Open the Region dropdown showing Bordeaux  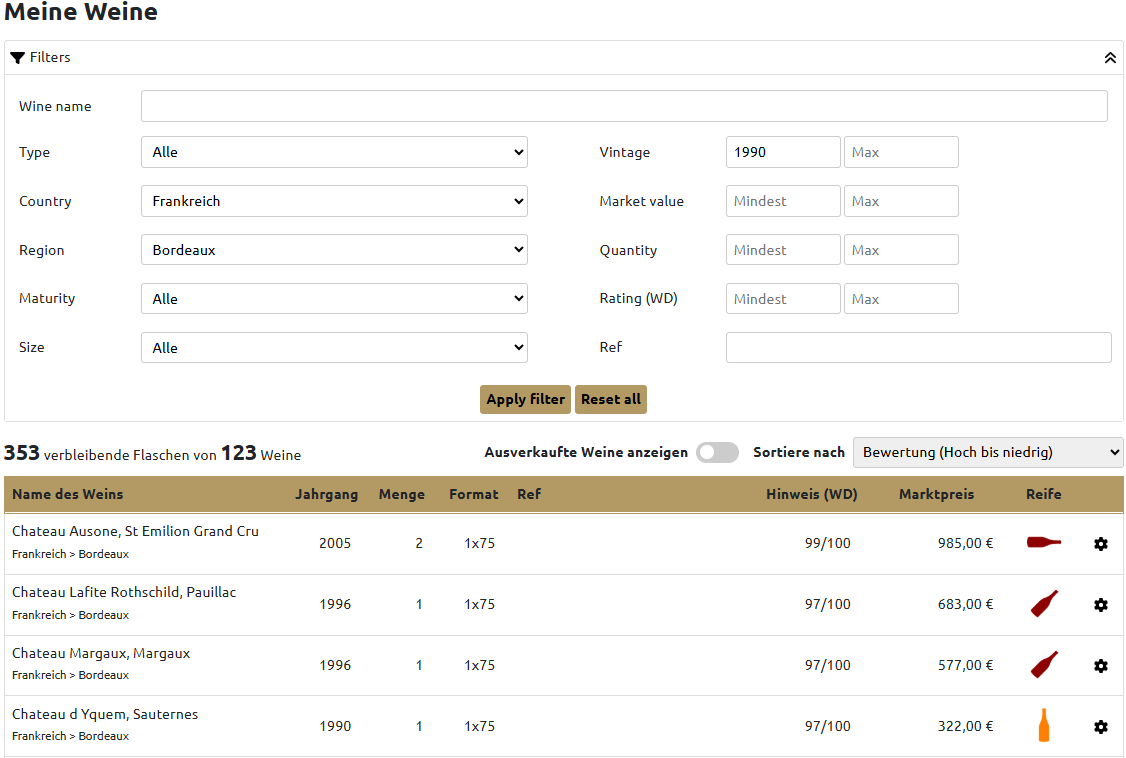click(x=334, y=250)
